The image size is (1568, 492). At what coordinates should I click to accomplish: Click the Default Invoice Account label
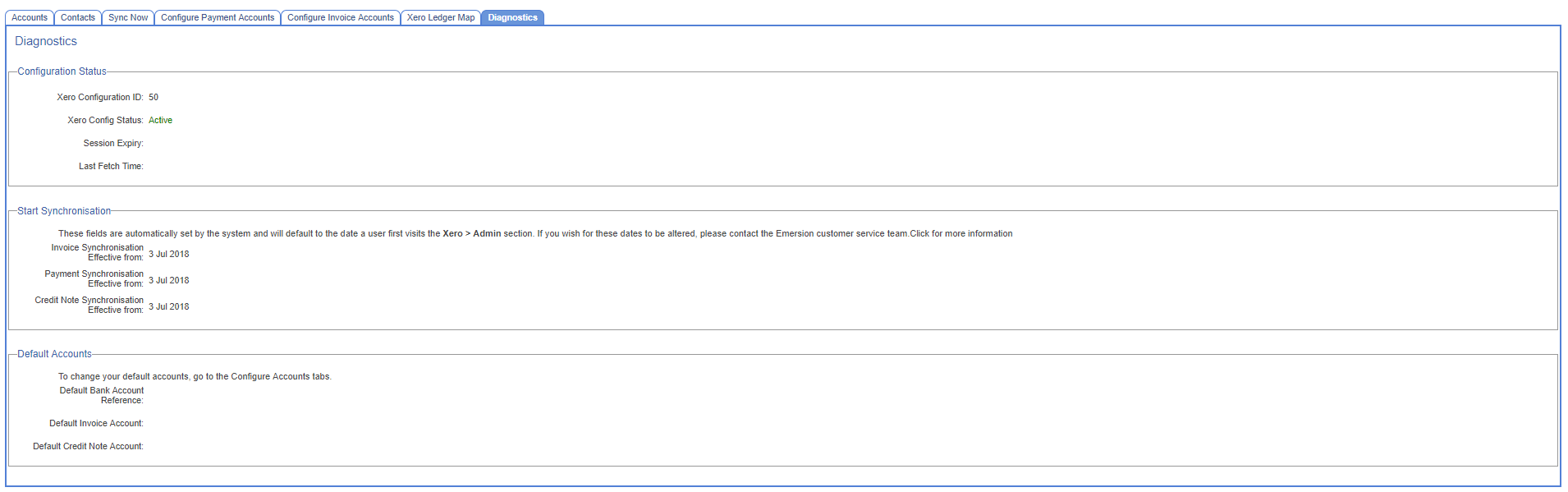point(96,423)
